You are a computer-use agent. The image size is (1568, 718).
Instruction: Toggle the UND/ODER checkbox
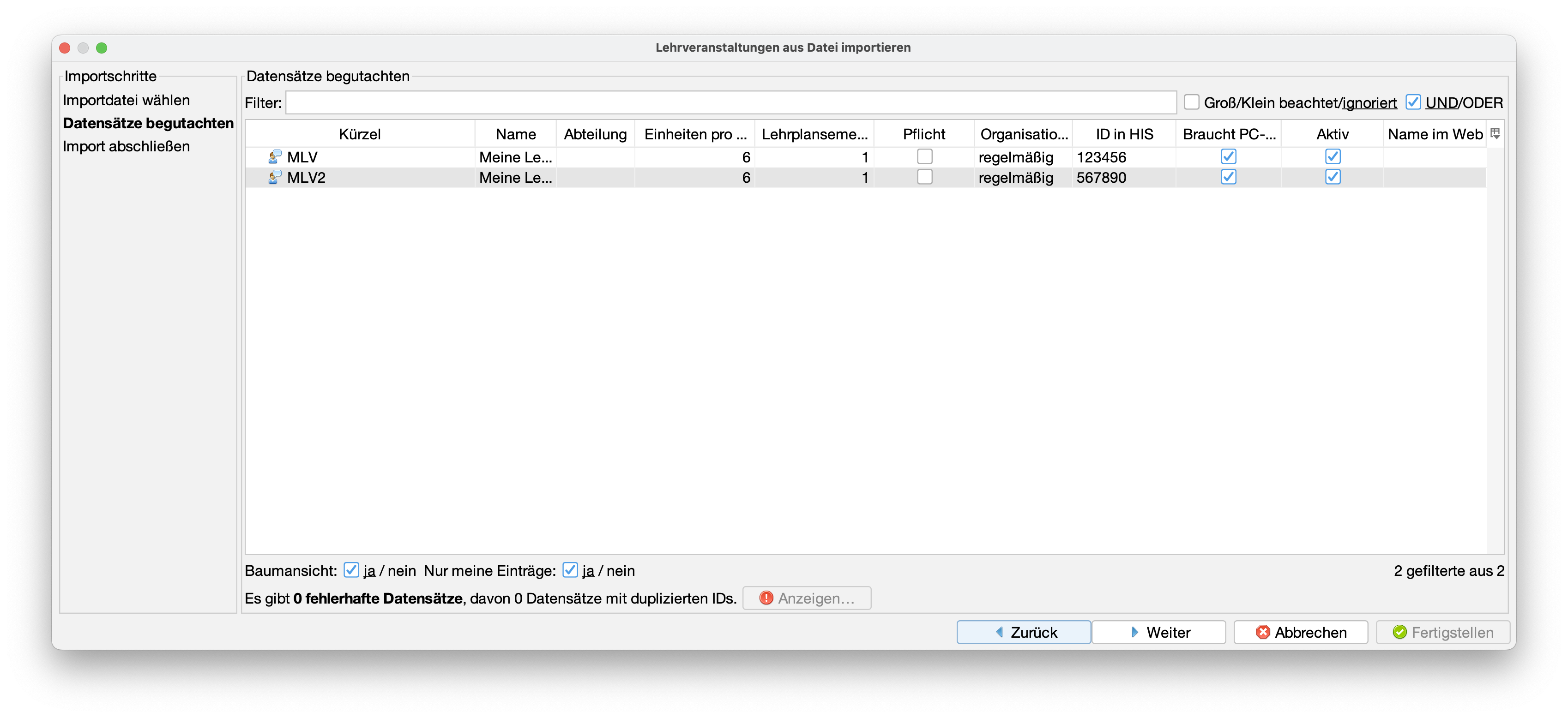1413,102
